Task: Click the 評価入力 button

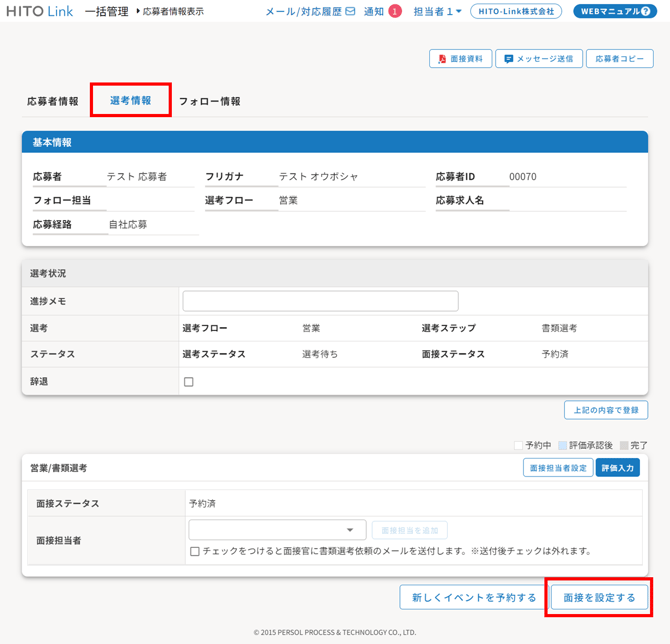Action: 617,468
